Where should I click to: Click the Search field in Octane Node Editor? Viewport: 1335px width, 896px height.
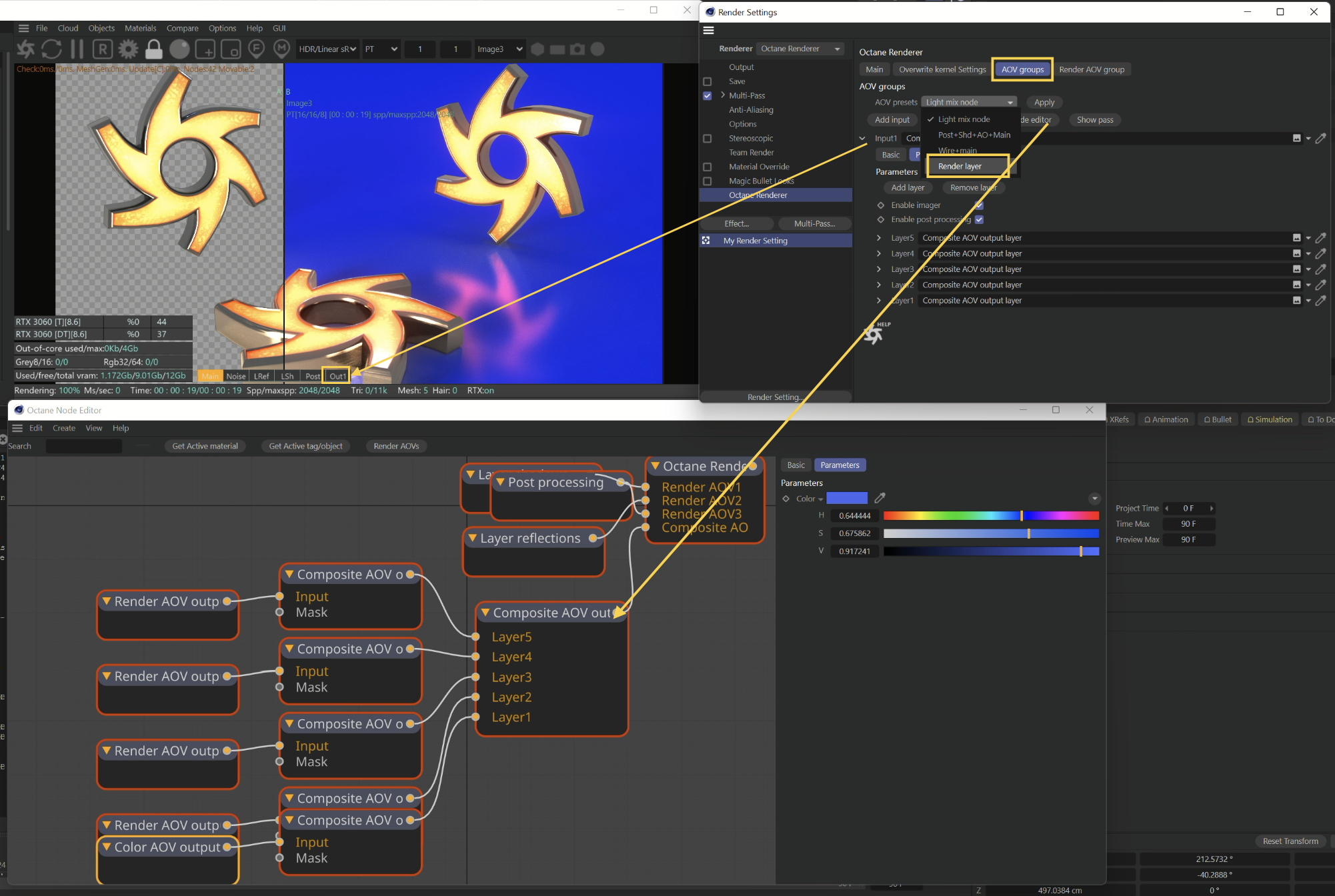[83, 446]
